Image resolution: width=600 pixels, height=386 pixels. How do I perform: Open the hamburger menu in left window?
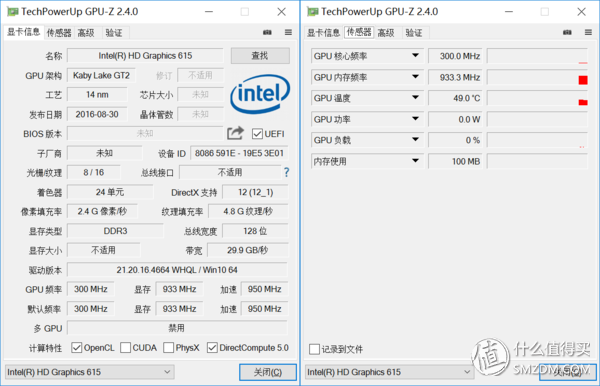pyautogui.click(x=288, y=33)
